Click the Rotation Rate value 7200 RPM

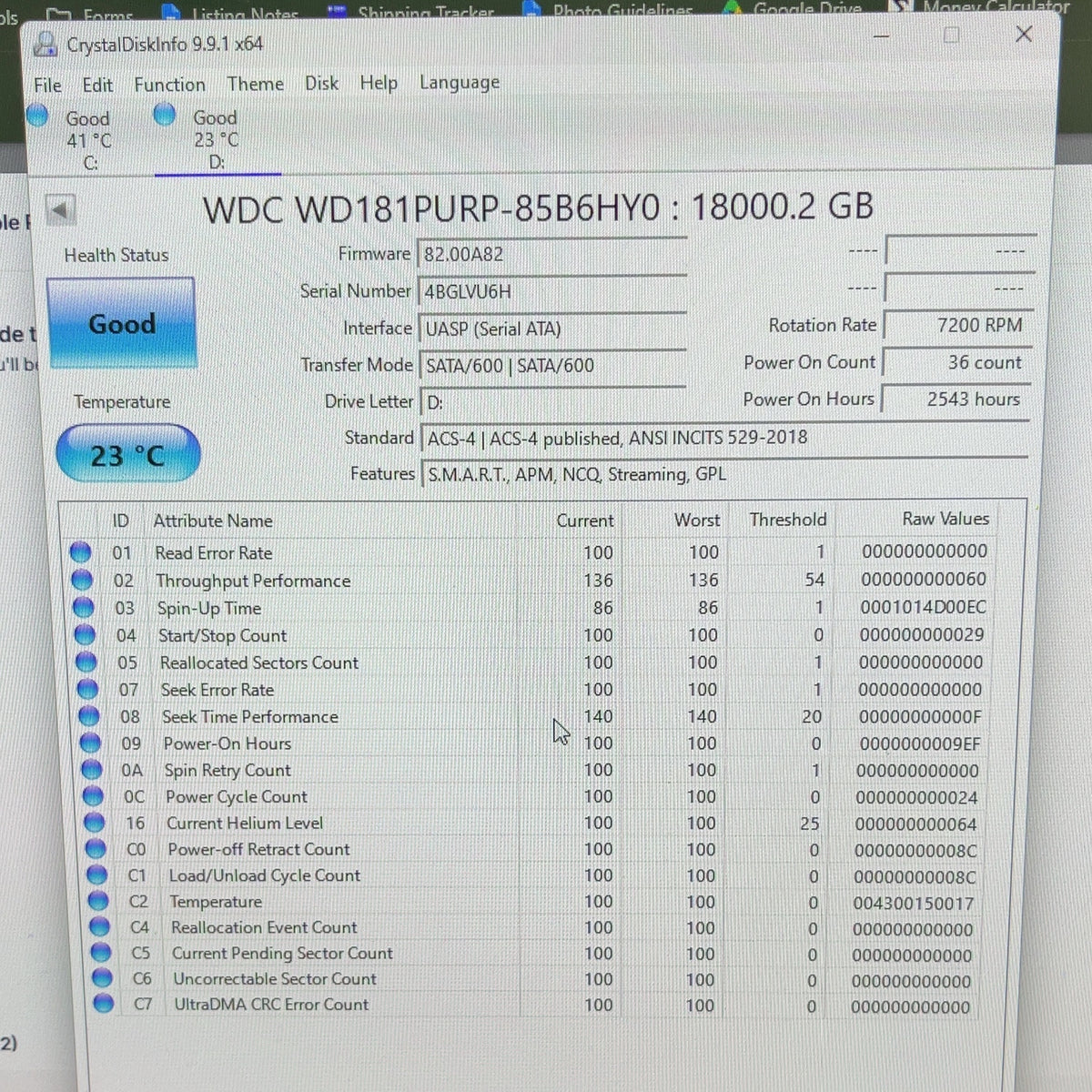click(x=957, y=325)
